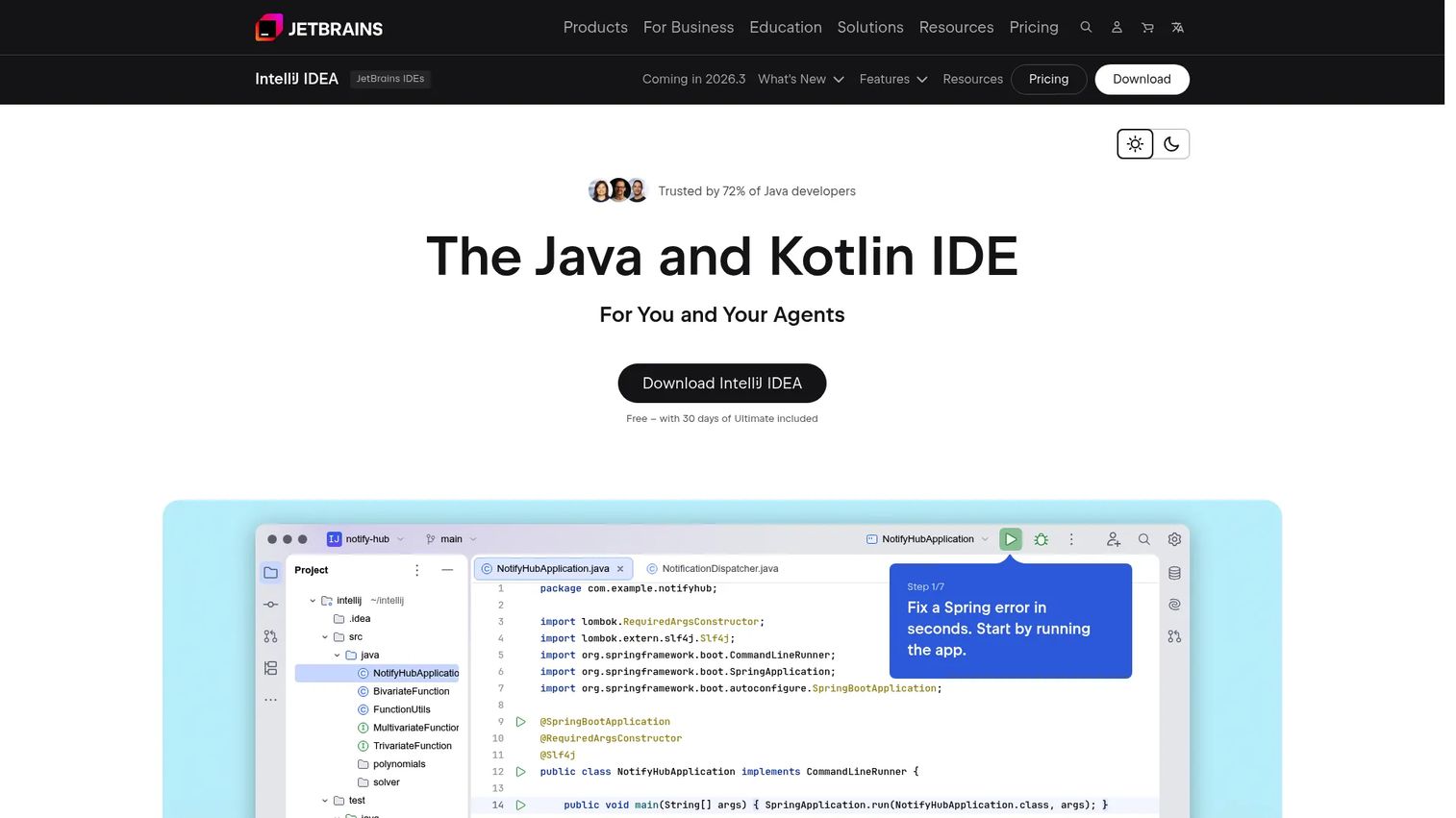Click the Download IntelliJ IDEA button

pos(722,383)
